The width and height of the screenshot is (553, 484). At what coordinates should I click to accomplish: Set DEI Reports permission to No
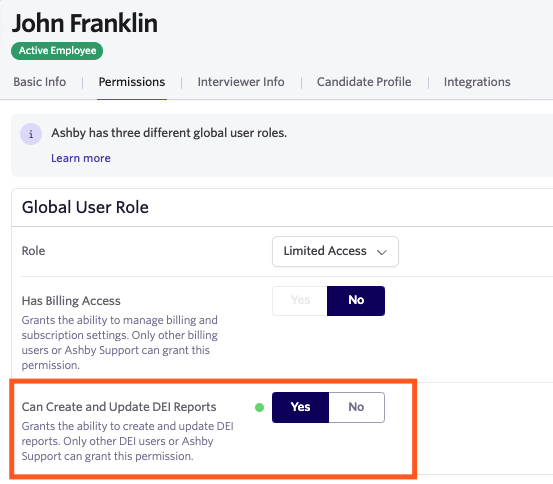[x=357, y=407]
